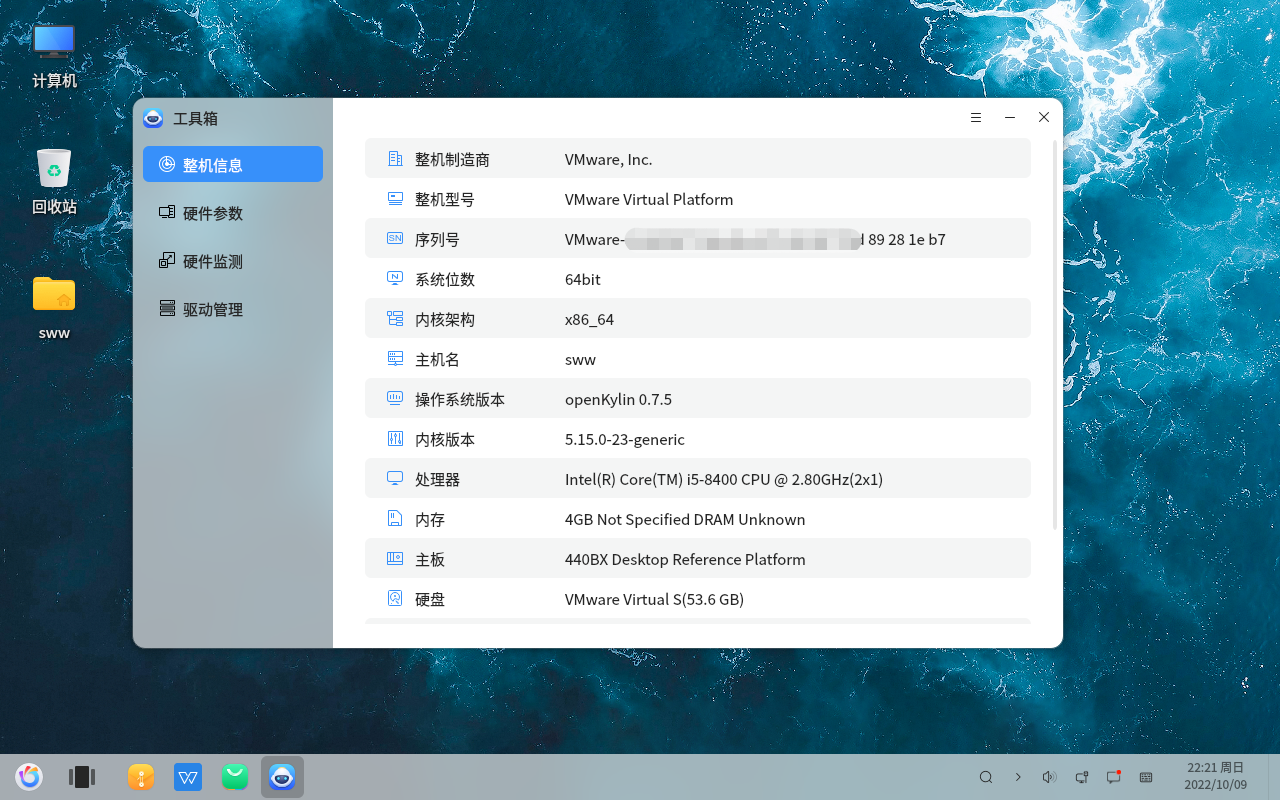Image resolution: width=1280 pixels, height=800 pixels.
Task: Launch WPS from the taskbar
Action: [188, 777]
